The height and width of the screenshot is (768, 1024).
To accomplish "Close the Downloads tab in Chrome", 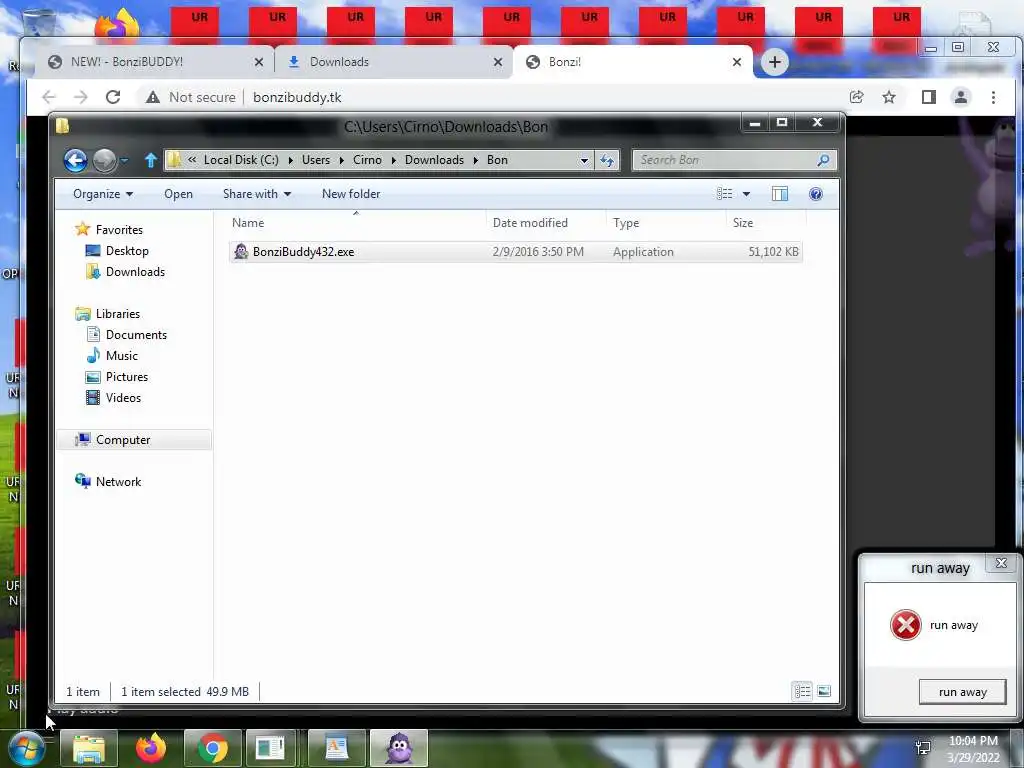I will click(x=498, y=62).
